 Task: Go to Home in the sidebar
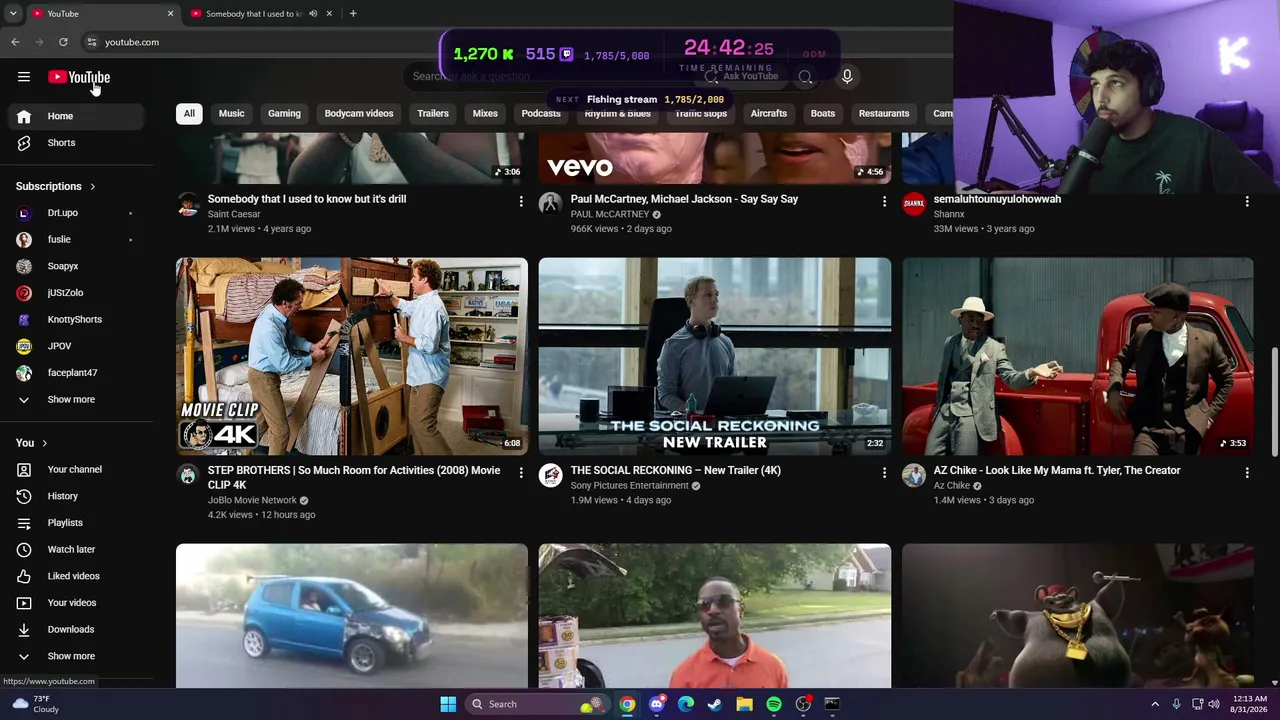(x=76, y=116)
